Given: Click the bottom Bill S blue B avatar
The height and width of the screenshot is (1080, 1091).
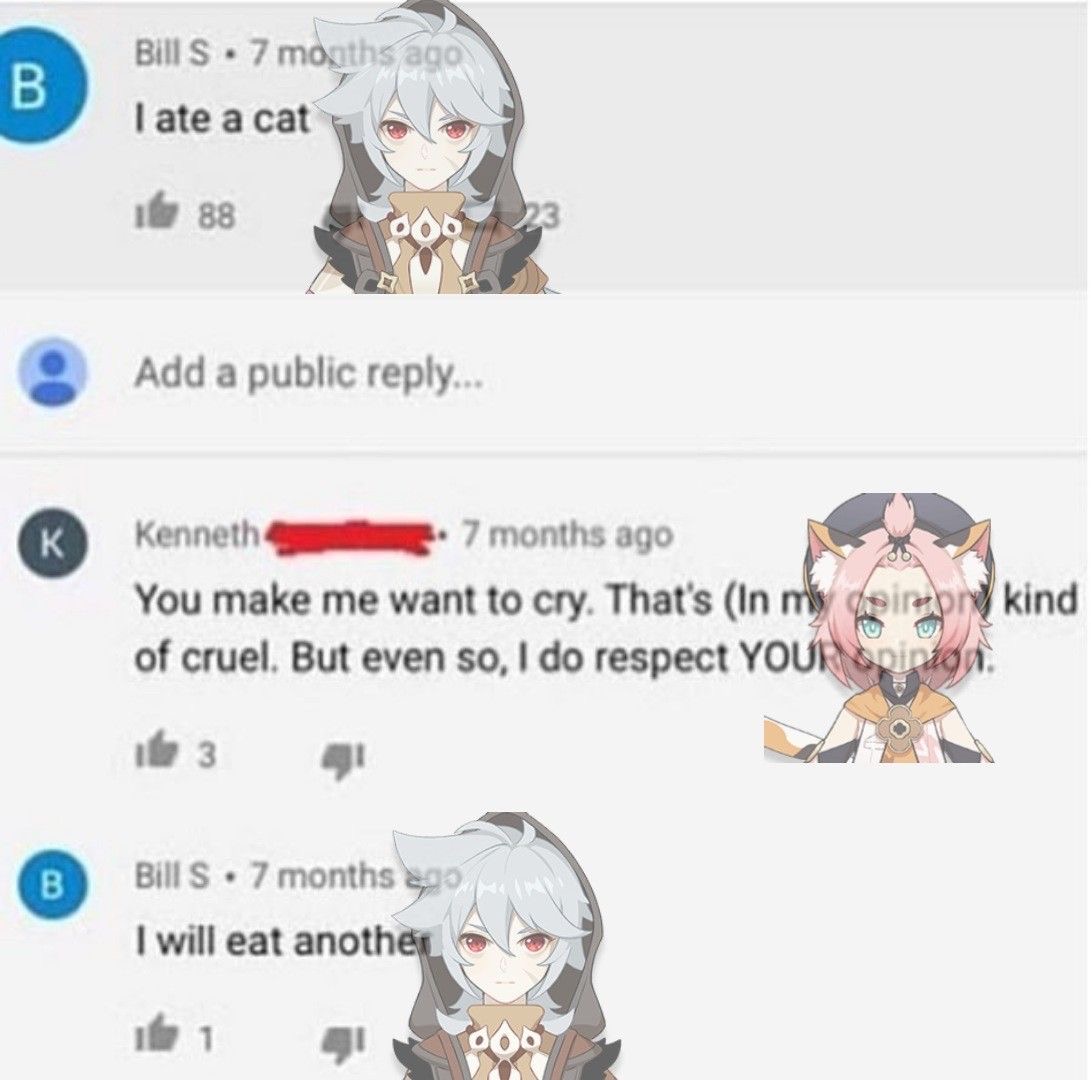Looking at the screenshot, I should (x=53, y=884).
